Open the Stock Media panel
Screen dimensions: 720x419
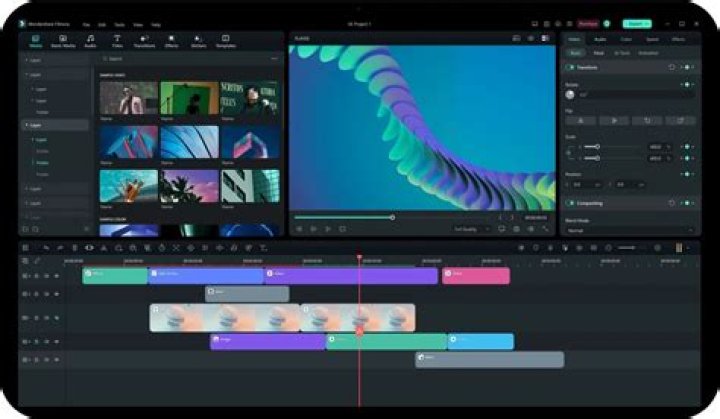click(x=62, y=40)
